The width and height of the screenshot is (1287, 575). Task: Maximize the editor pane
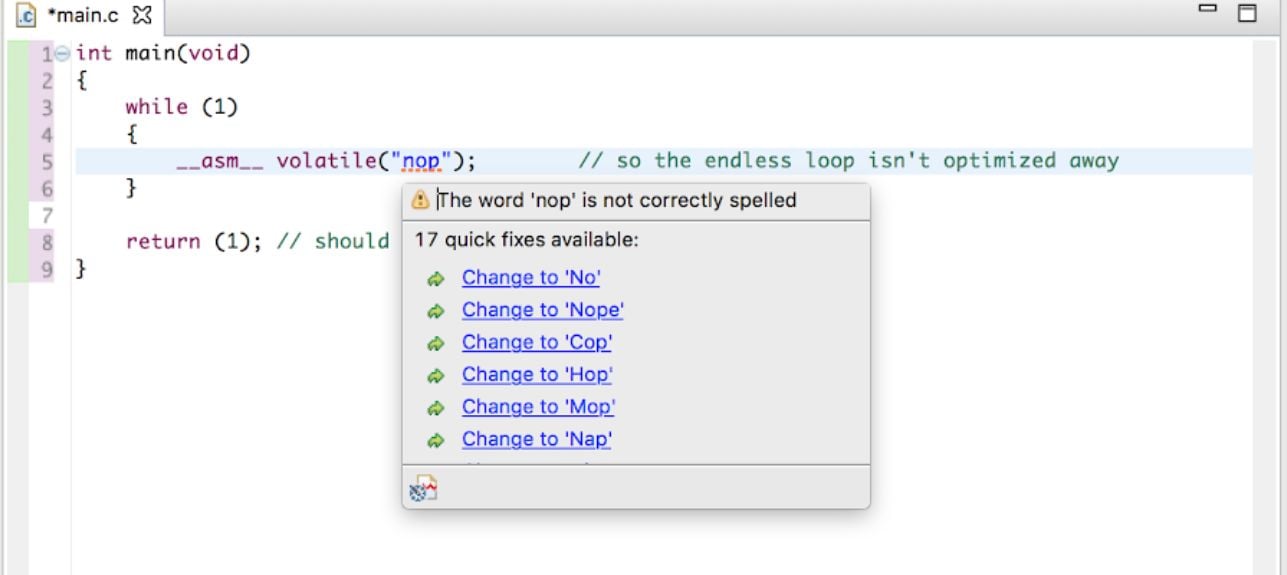pos(1246,13)
